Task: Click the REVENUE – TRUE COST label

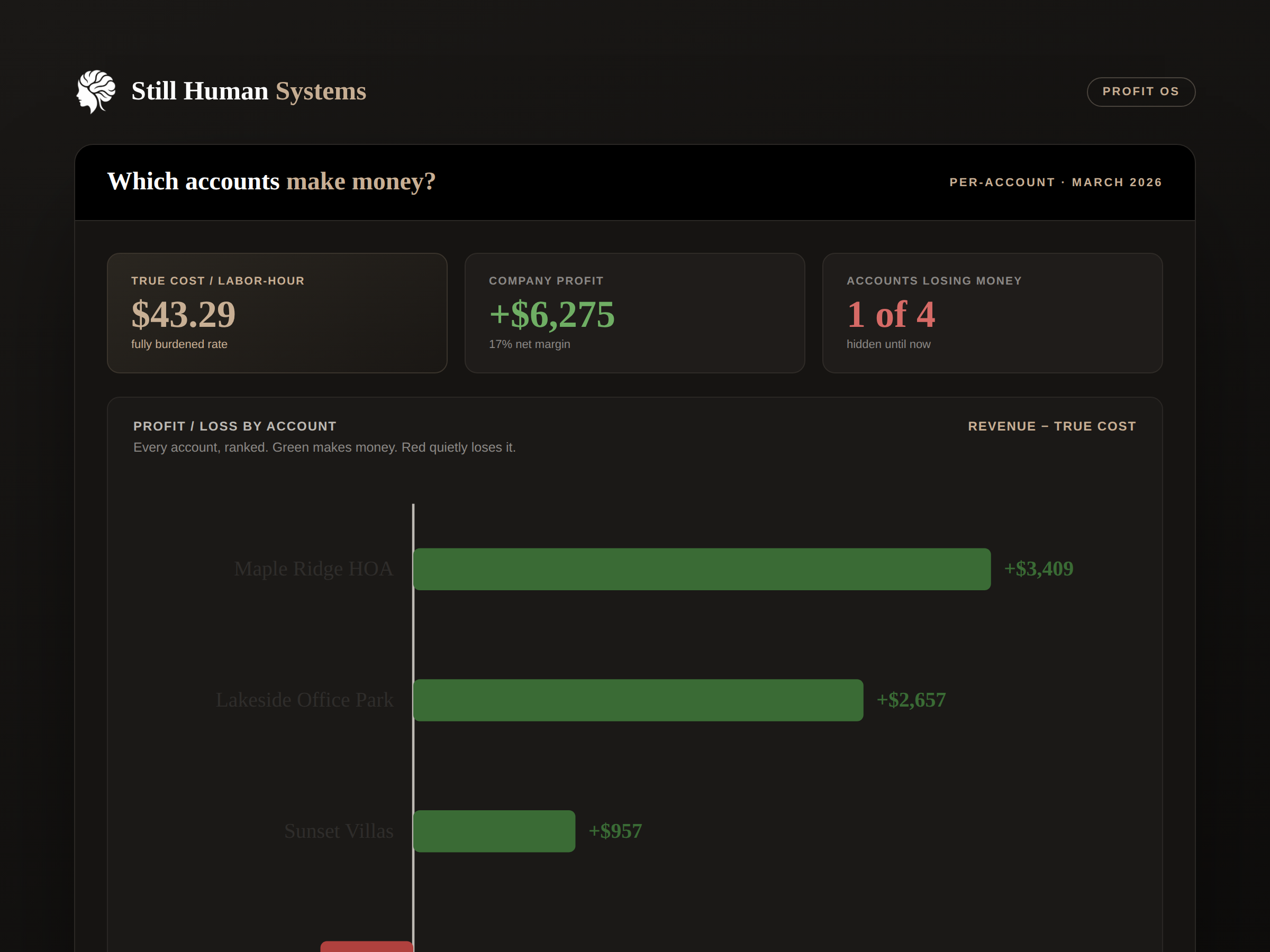Action: pos(1053,426)
